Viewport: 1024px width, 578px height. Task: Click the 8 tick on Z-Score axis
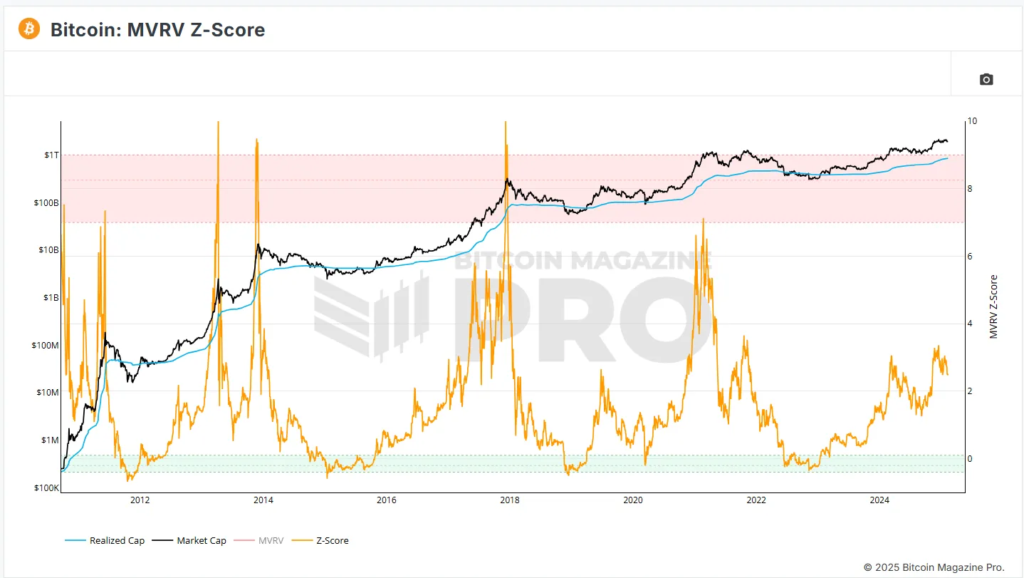970,189
